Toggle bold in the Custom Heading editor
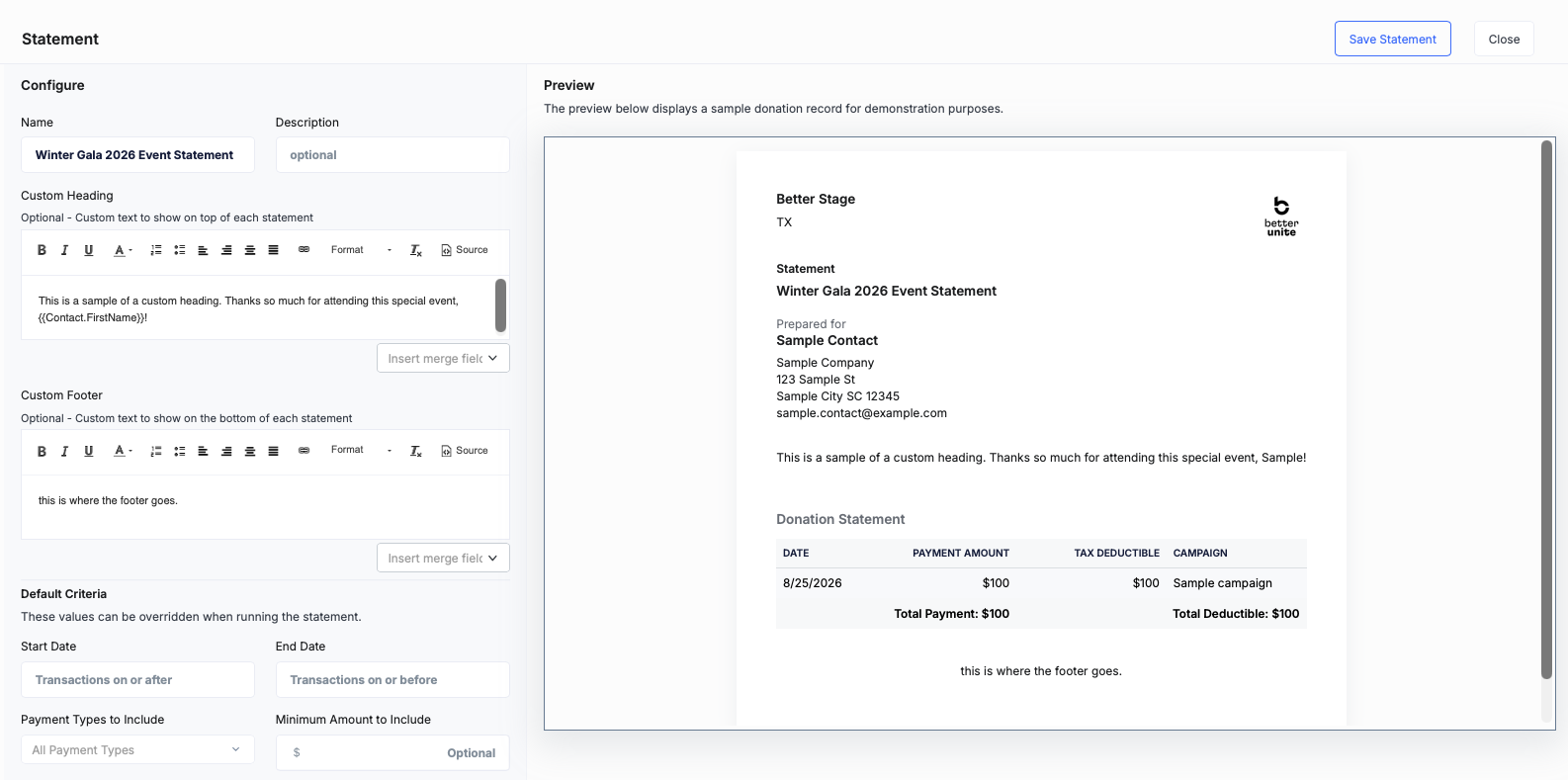This screenshot has height=780, width=1568. coord(42,250)
